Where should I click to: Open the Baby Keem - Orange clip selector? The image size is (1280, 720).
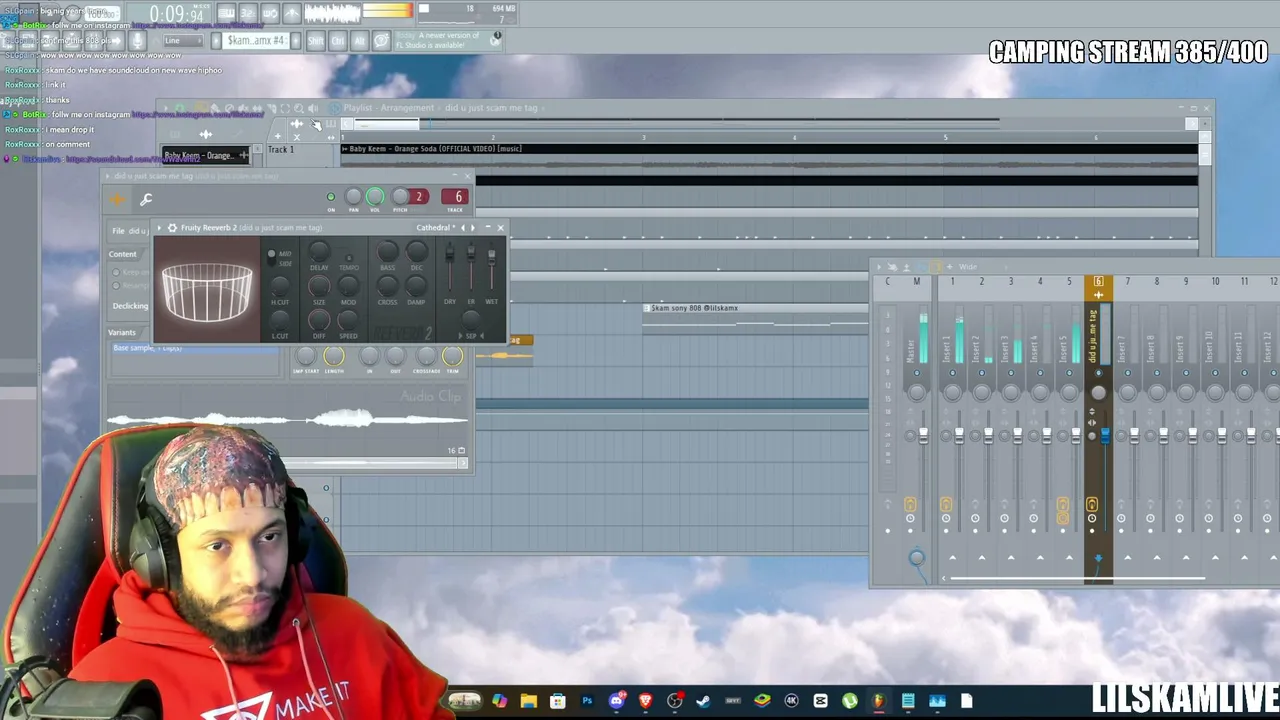tap(207, 155)
